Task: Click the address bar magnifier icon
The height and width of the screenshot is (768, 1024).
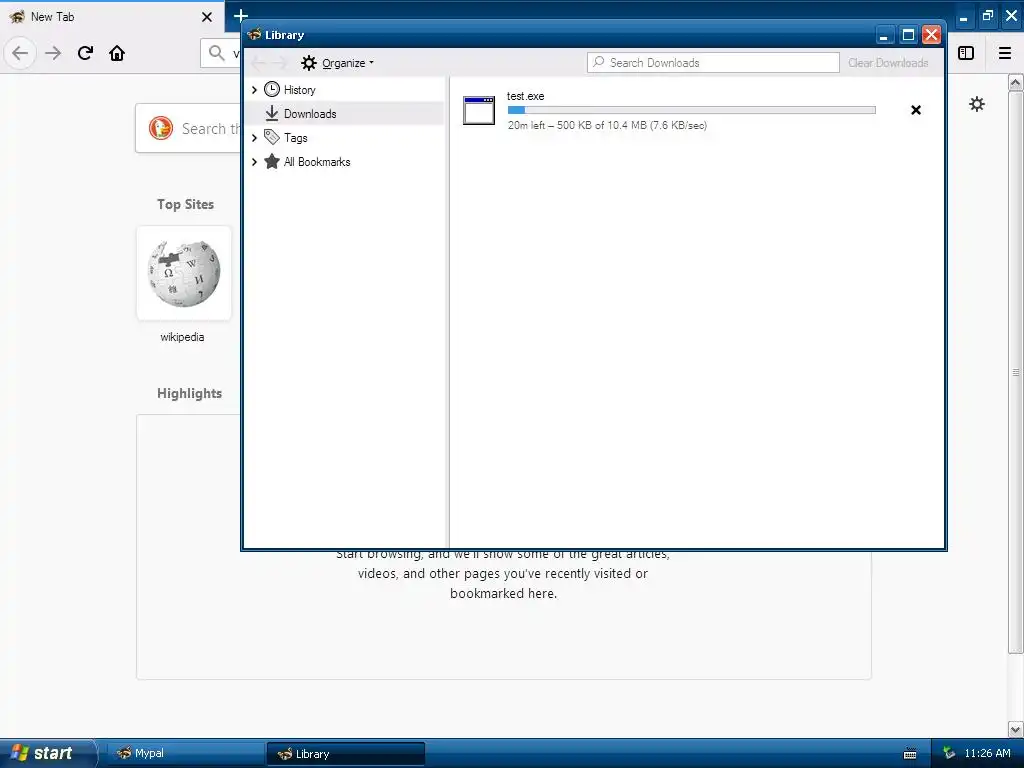Action: tap(216, 52)
